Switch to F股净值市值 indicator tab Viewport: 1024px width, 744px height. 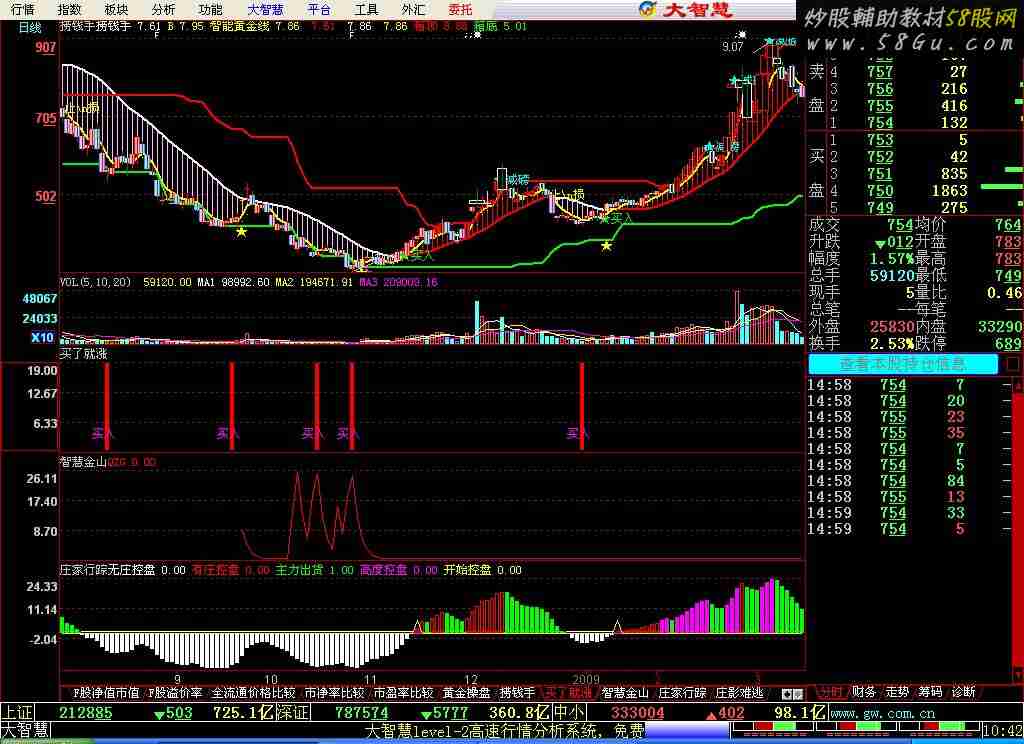pyautogui.click(x=106, y=692)
